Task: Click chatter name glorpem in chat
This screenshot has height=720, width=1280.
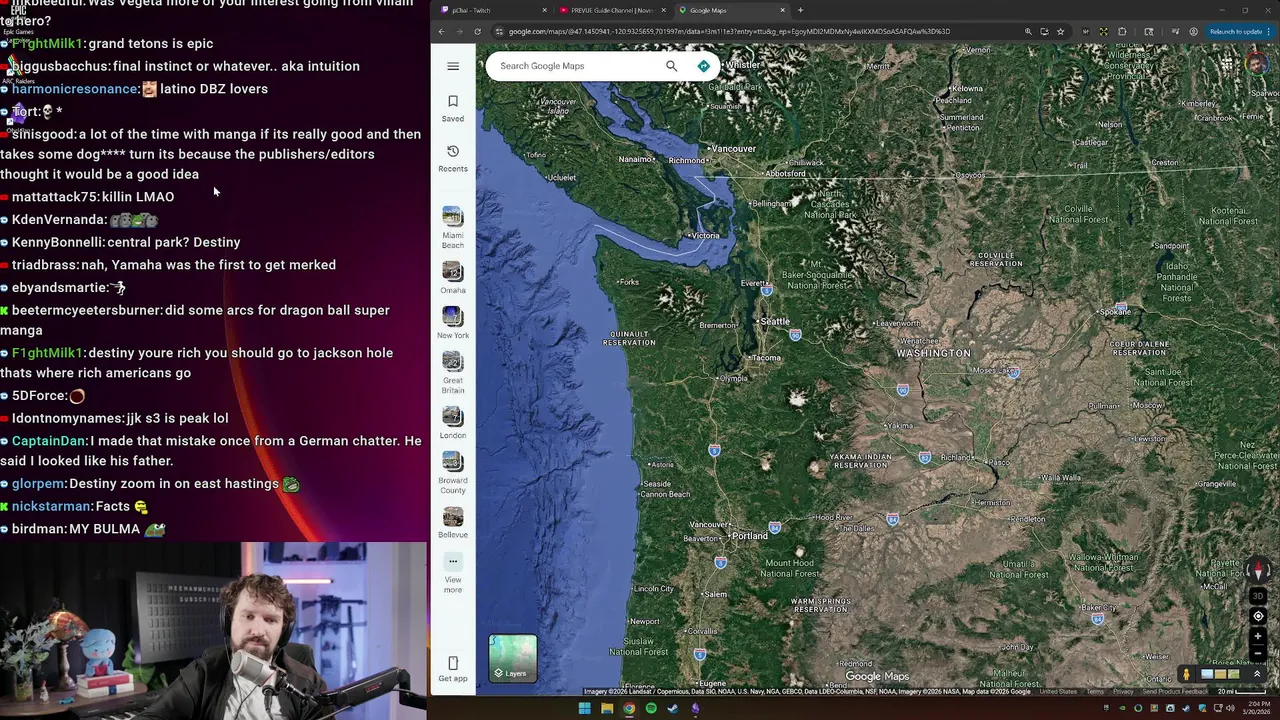Action: (x=38, y=484)
